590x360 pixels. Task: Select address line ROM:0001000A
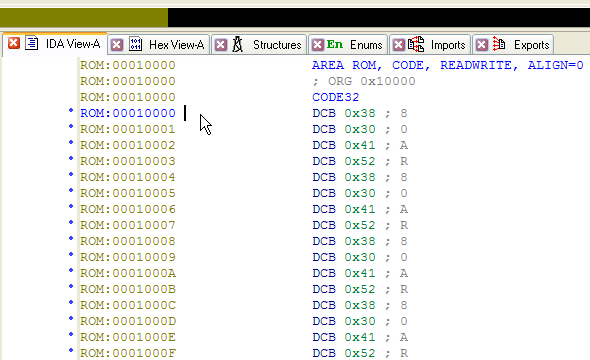[128, 273]
